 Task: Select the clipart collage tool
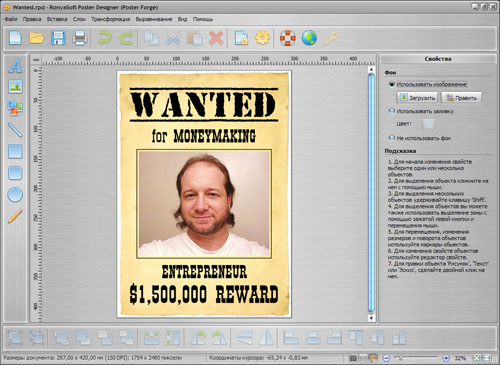tap(15, 108)
